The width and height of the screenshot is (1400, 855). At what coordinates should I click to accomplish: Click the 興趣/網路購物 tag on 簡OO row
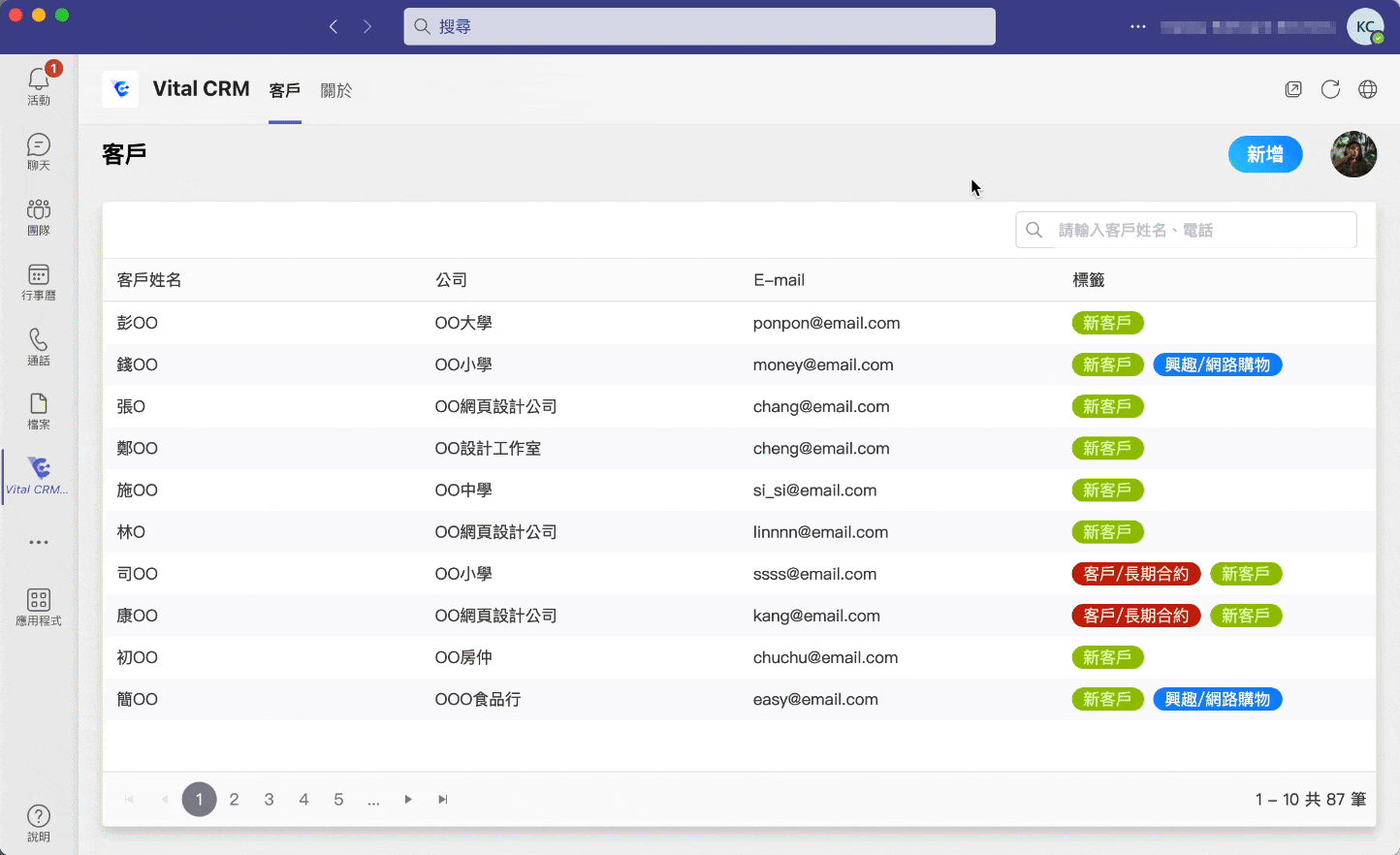(1218, 698)
